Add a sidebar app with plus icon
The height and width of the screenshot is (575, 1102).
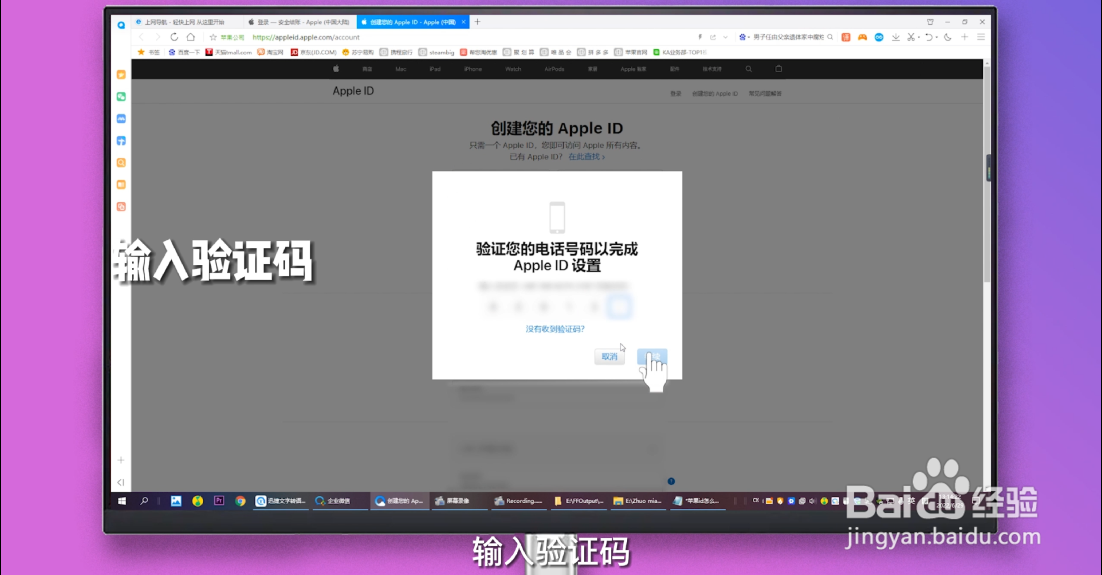tap(121, 460)
